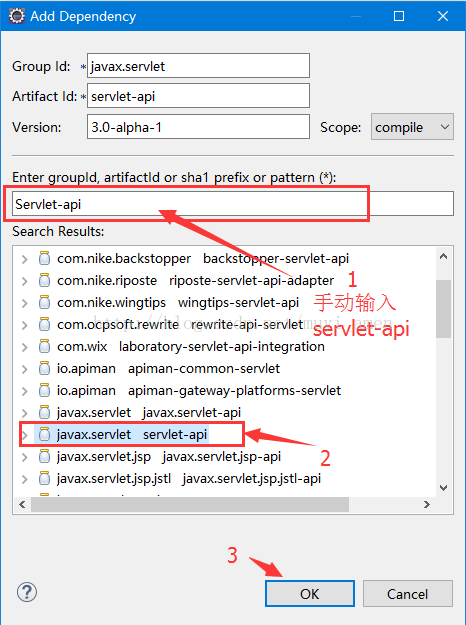Confirm the dependency with OK
This screenshot has width=466, height=625.
pos(310,594)
